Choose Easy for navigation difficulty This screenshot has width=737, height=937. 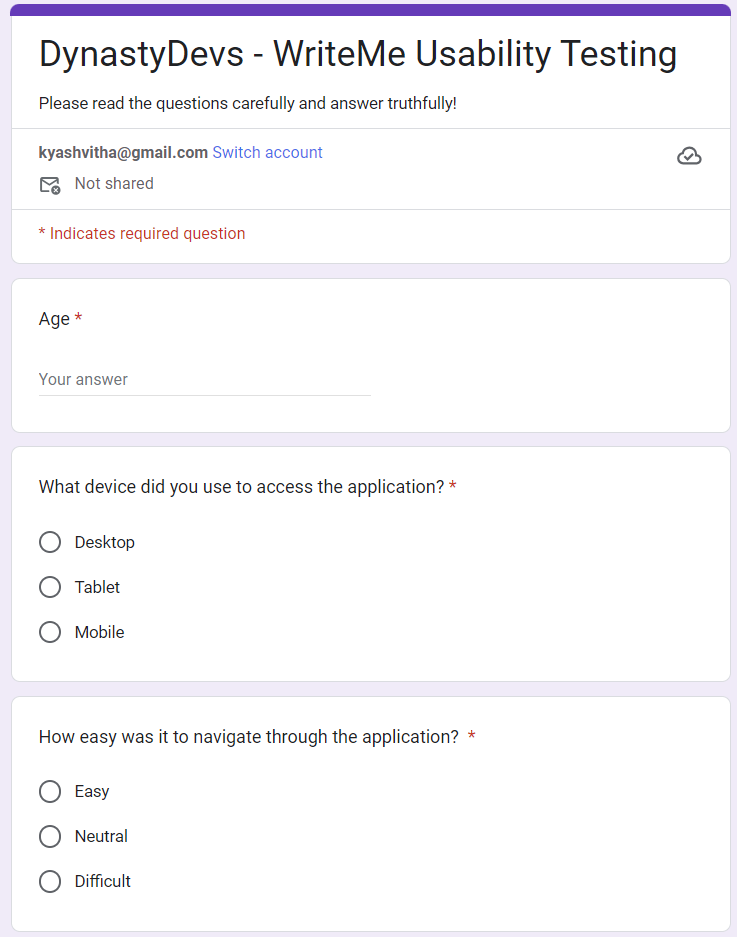click(x=50, y=791)
